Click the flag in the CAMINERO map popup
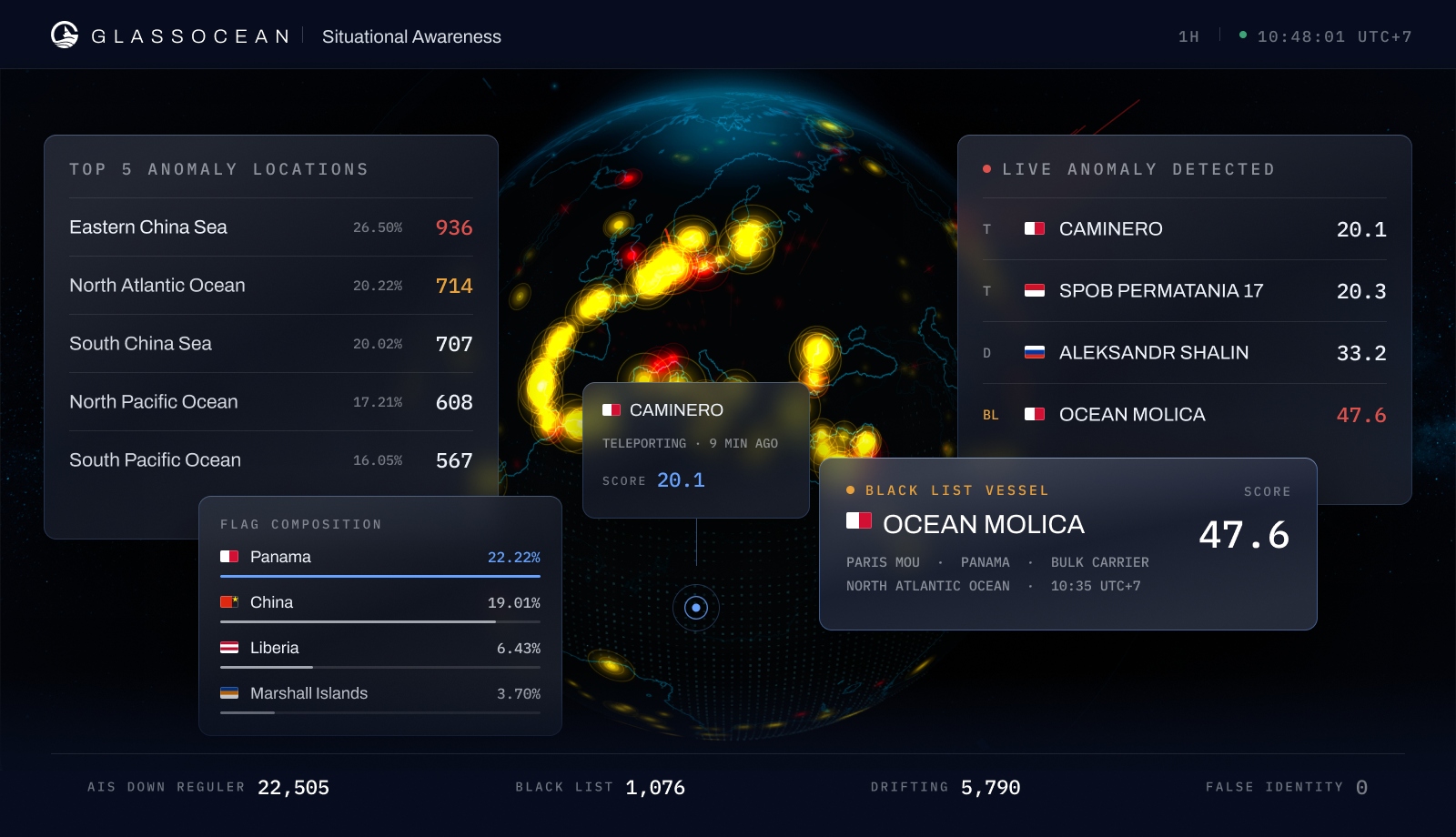The height and width of the screenshot is (837, 1456). click(x=612, y=410)
